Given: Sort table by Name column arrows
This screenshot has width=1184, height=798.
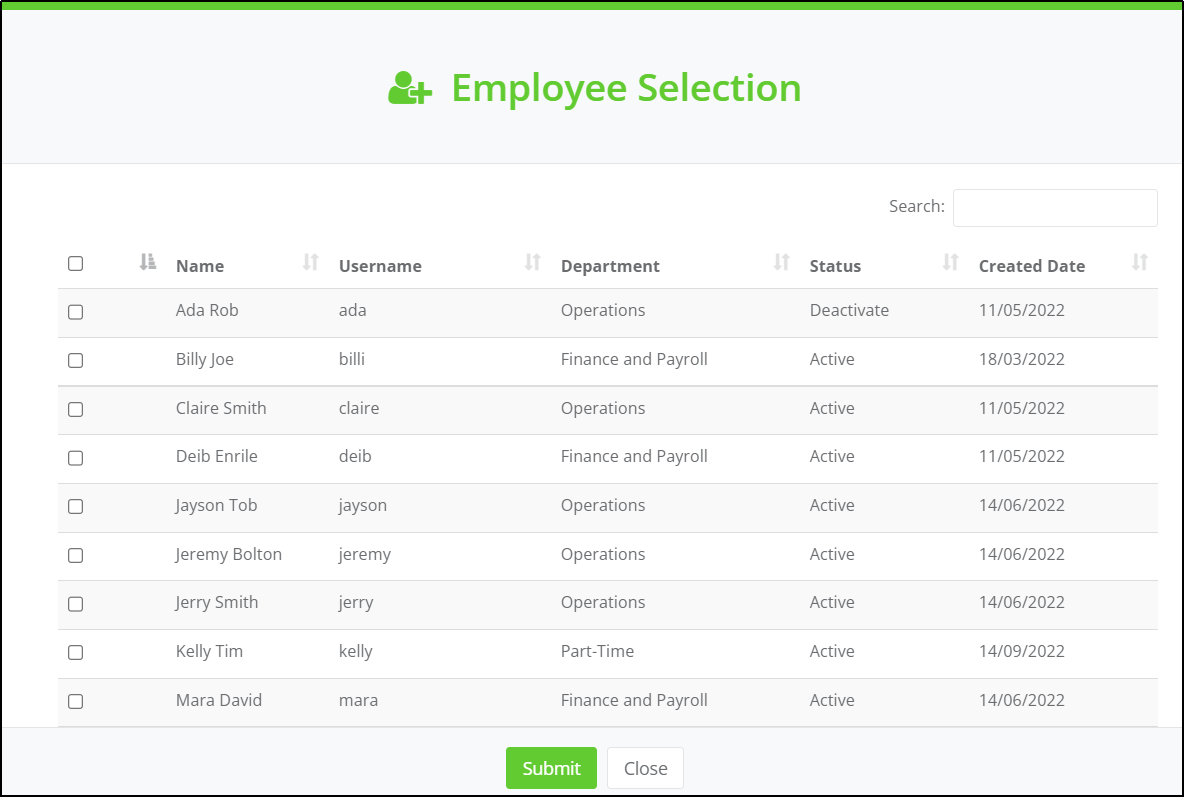Looking at the screenshot, I should click(310, 262).
